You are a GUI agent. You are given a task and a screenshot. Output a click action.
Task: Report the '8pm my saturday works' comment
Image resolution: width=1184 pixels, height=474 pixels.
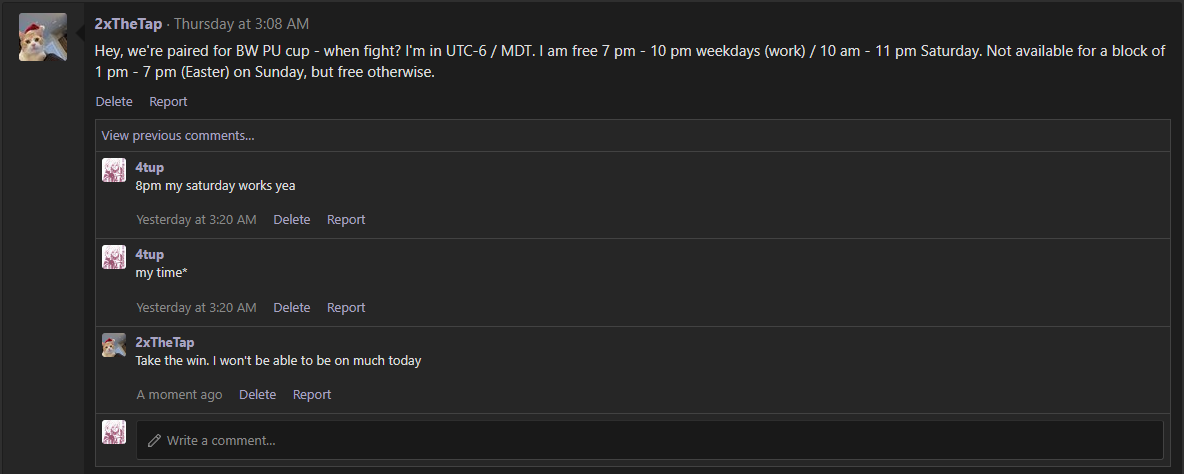pyautogui.click(x=346, y=219)
